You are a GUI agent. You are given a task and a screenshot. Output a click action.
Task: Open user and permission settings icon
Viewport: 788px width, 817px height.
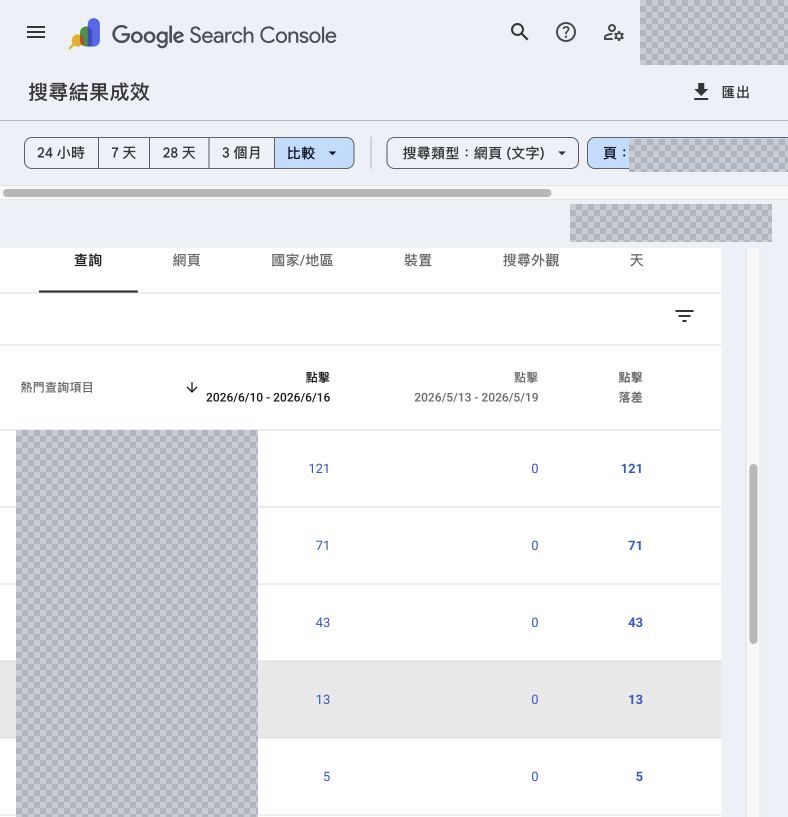point(613,32)
